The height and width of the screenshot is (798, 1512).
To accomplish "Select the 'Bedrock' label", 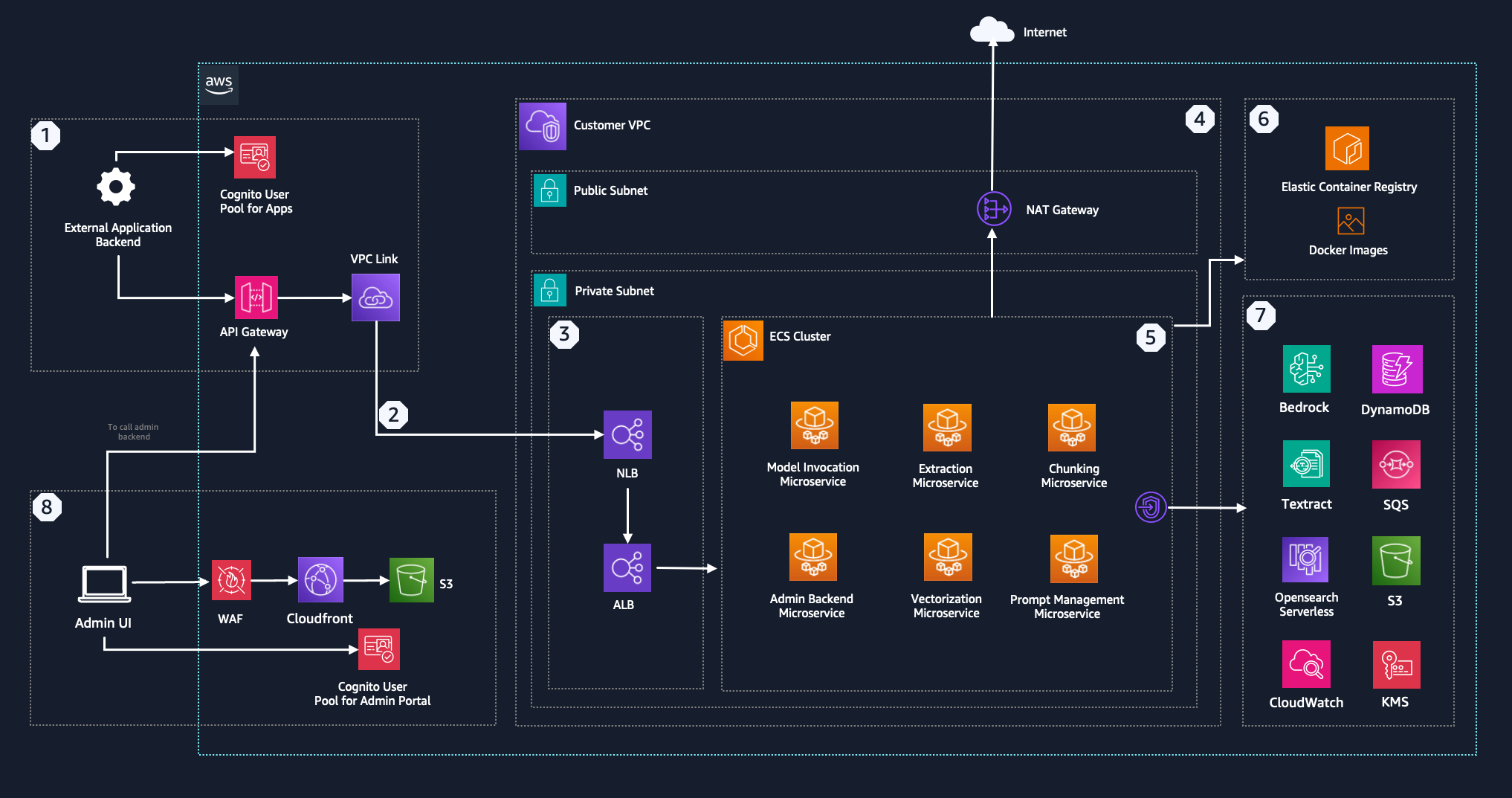I will 1304,407.
